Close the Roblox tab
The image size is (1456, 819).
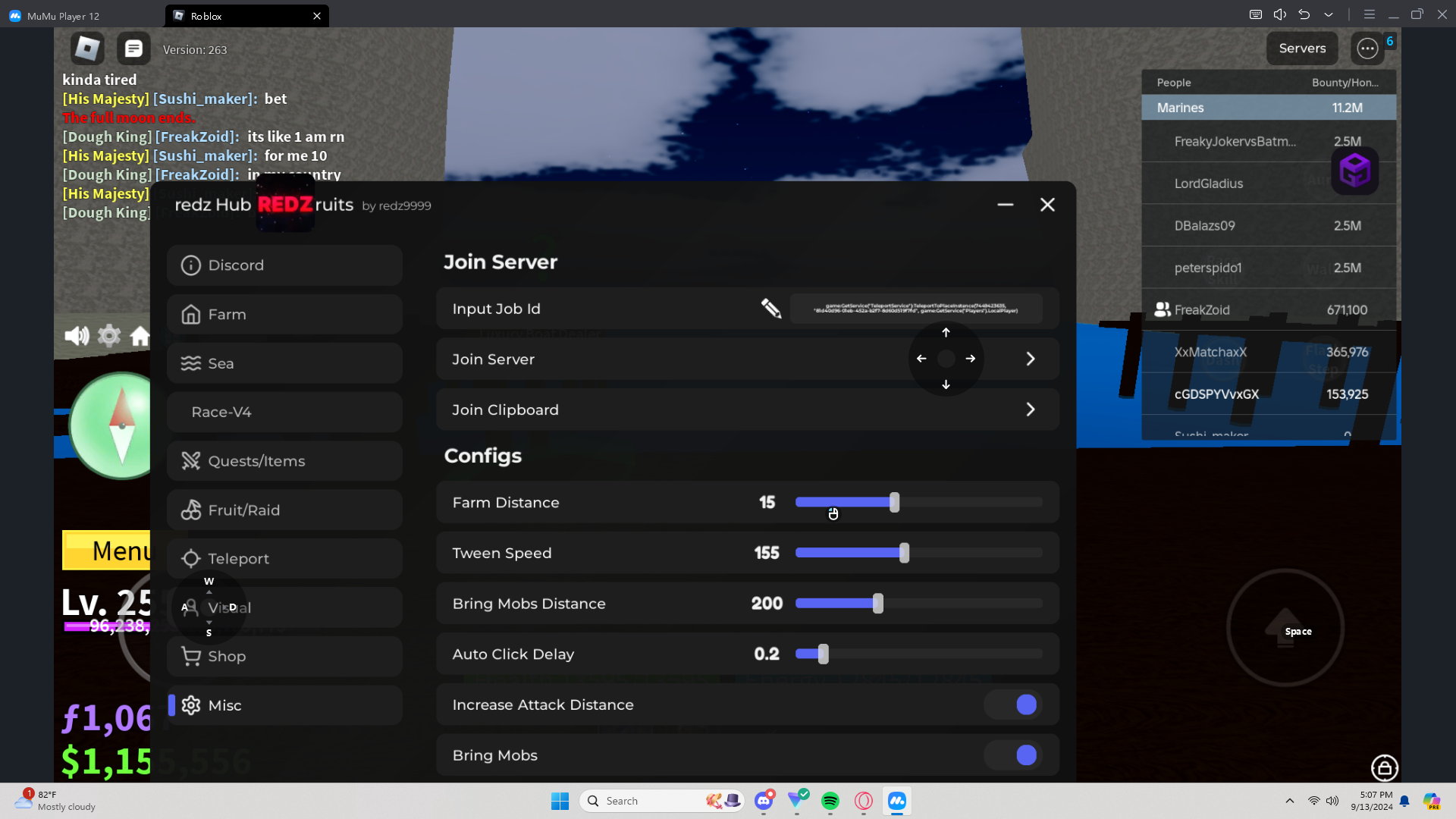[317, 16]
